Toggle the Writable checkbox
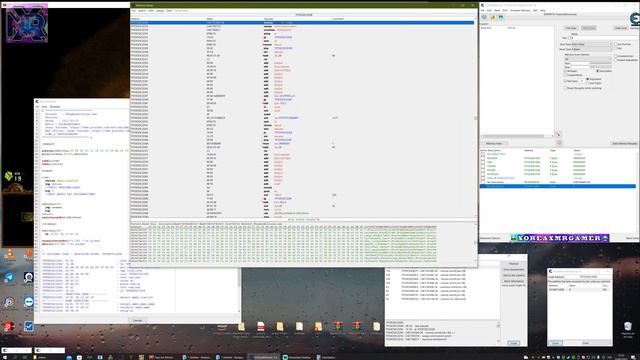 tap(566, 71)
